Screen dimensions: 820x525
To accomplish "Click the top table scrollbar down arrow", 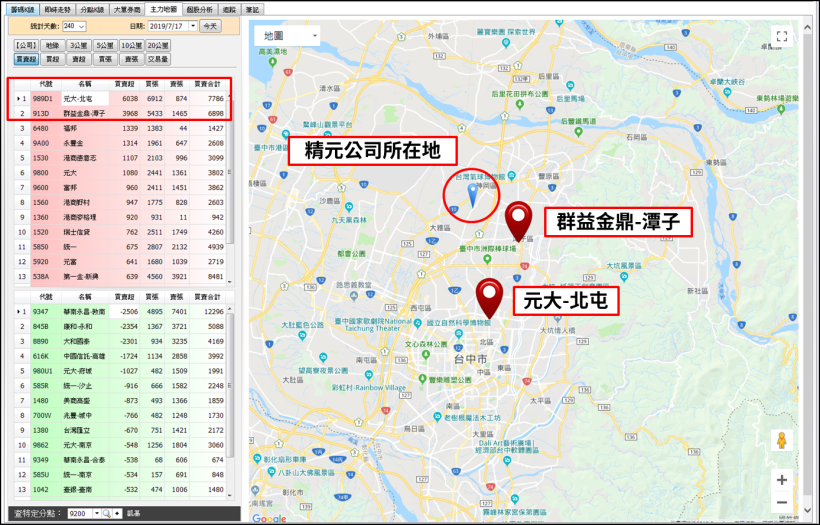I will (x=230, y=282).
